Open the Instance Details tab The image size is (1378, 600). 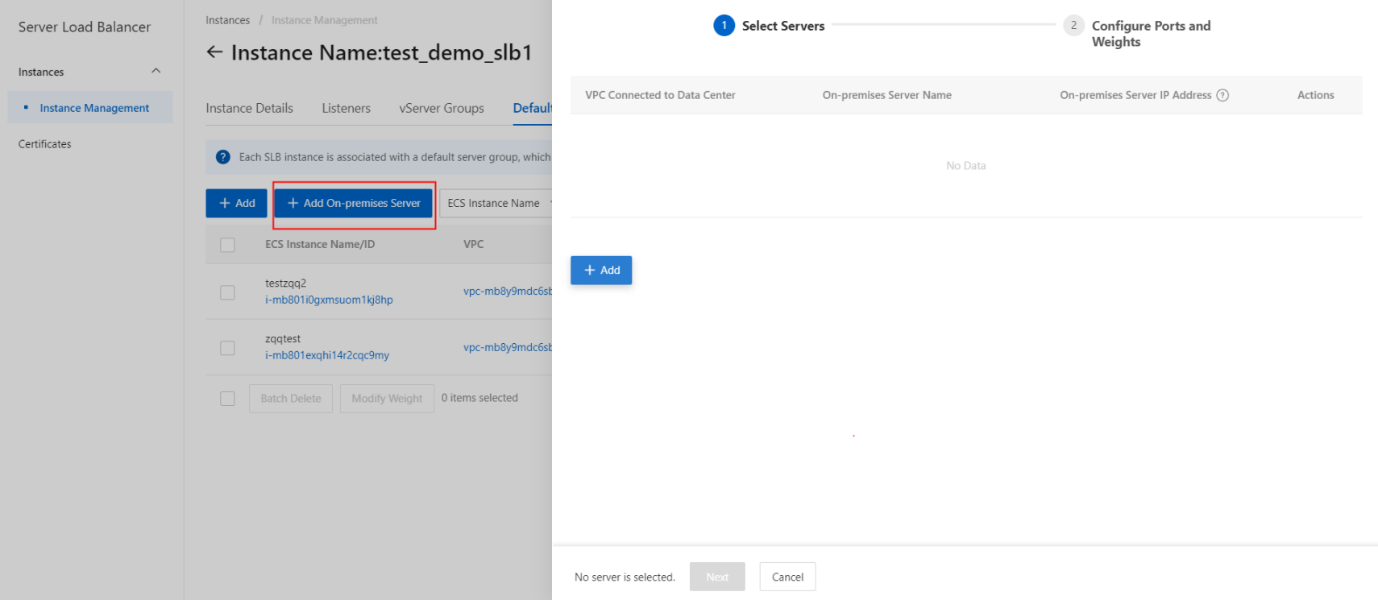[249, 108]
